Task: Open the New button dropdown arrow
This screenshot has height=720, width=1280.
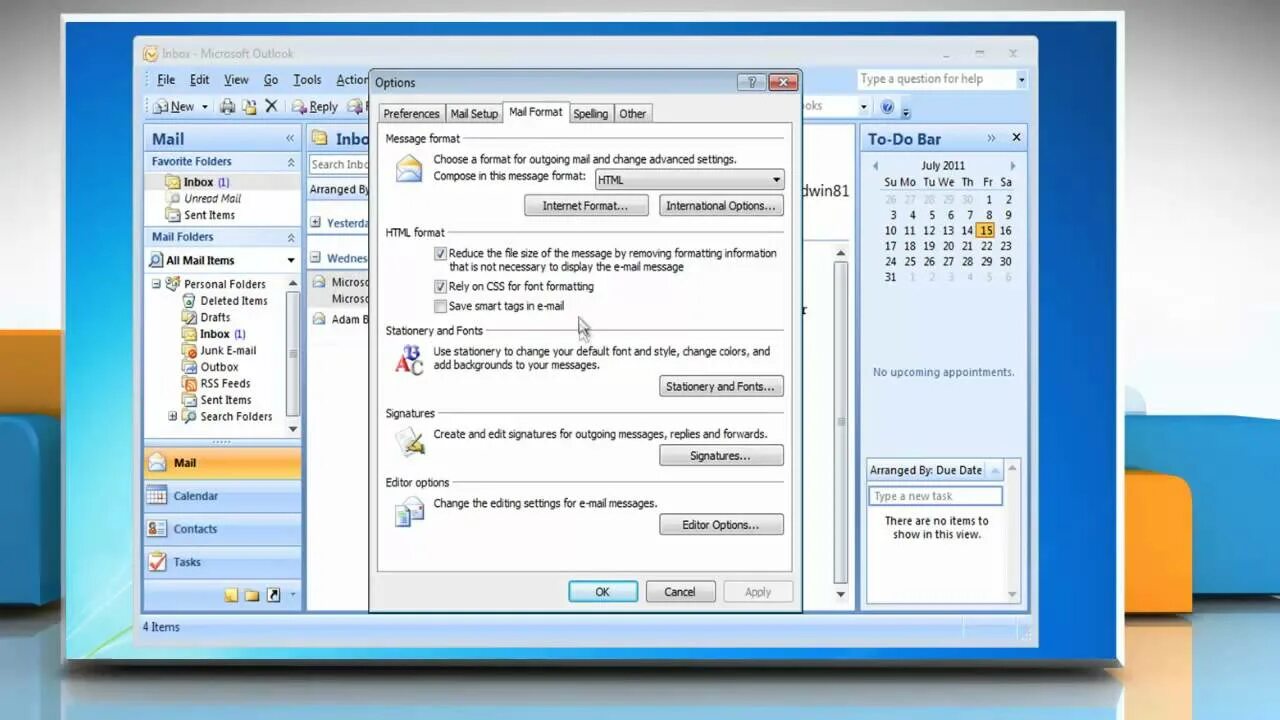Action: [205, 107]
